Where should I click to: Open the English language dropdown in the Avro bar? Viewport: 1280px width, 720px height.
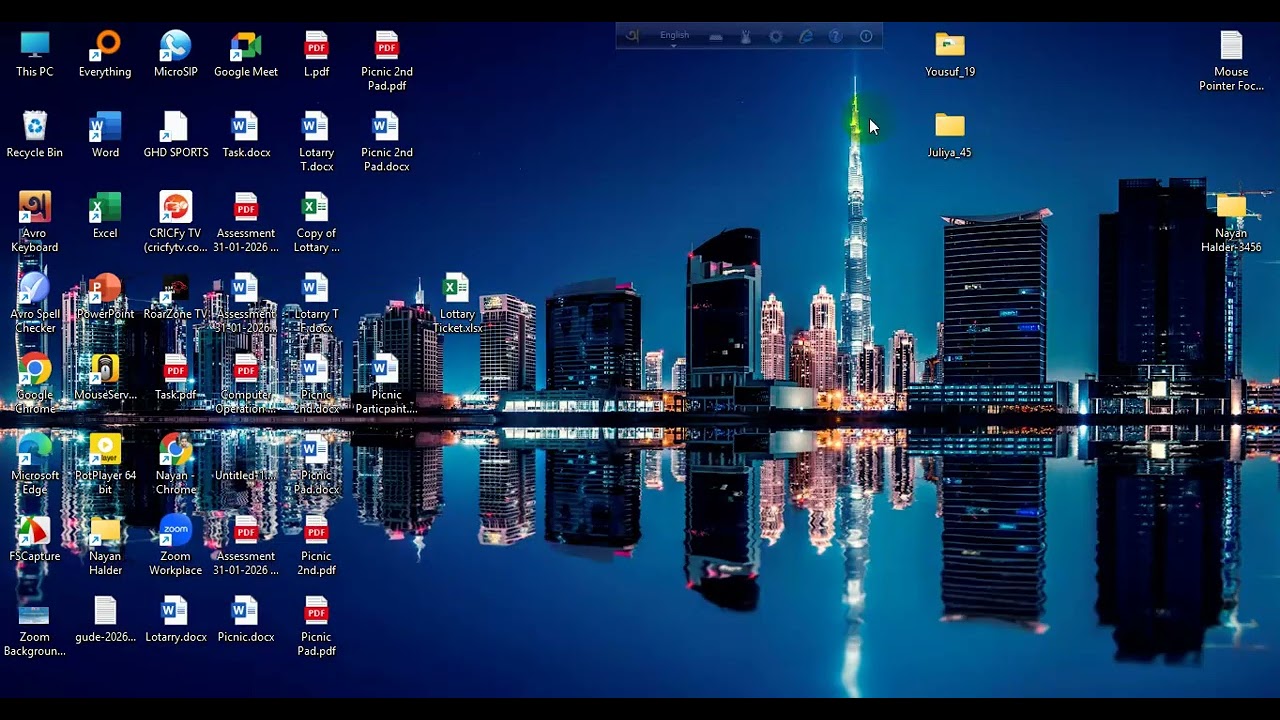point(674,36)
